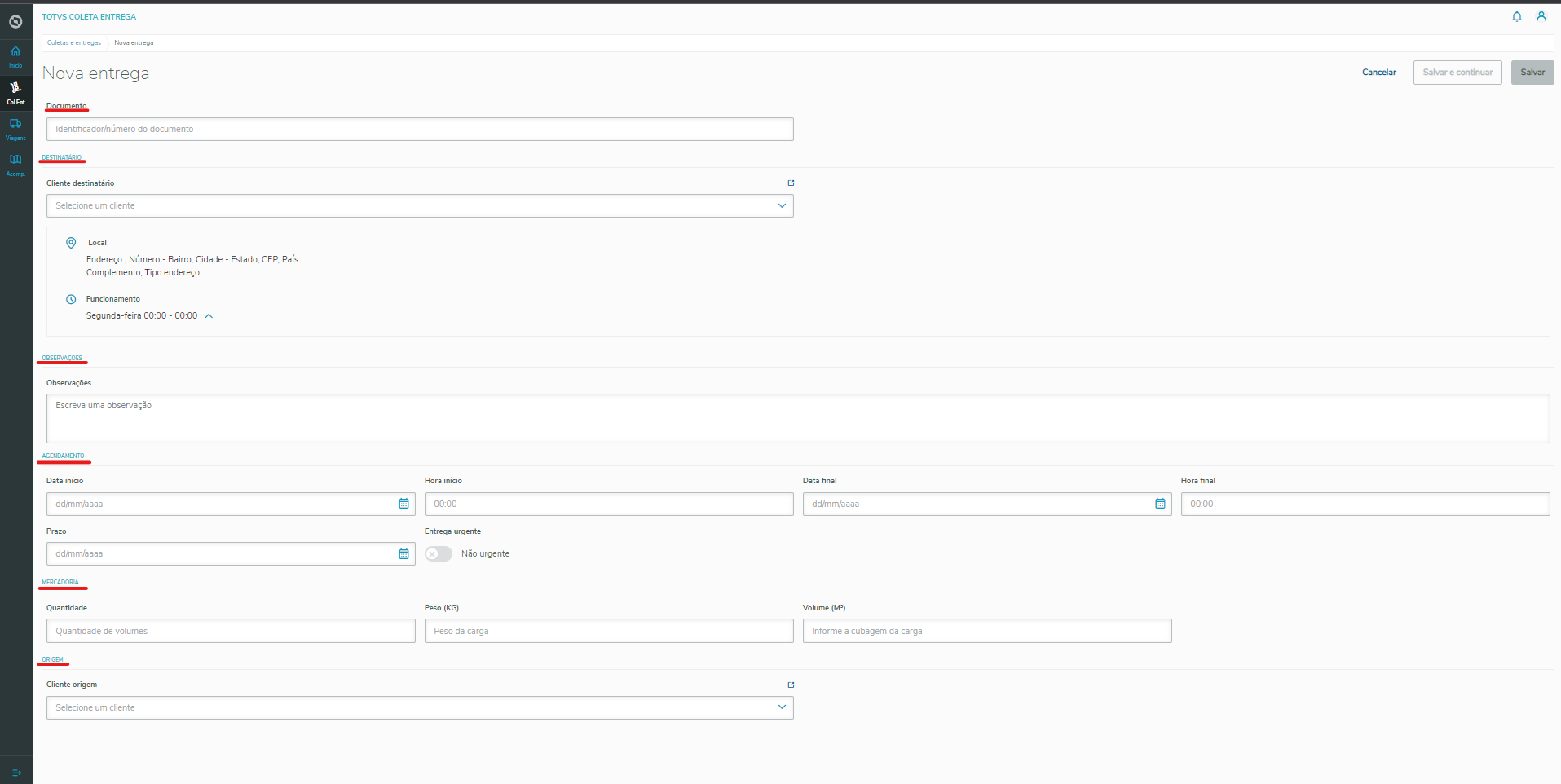The image size is (1561, 784).
Task: Open external link icon beside Cliente origem
Action: (x=791, y=685)
